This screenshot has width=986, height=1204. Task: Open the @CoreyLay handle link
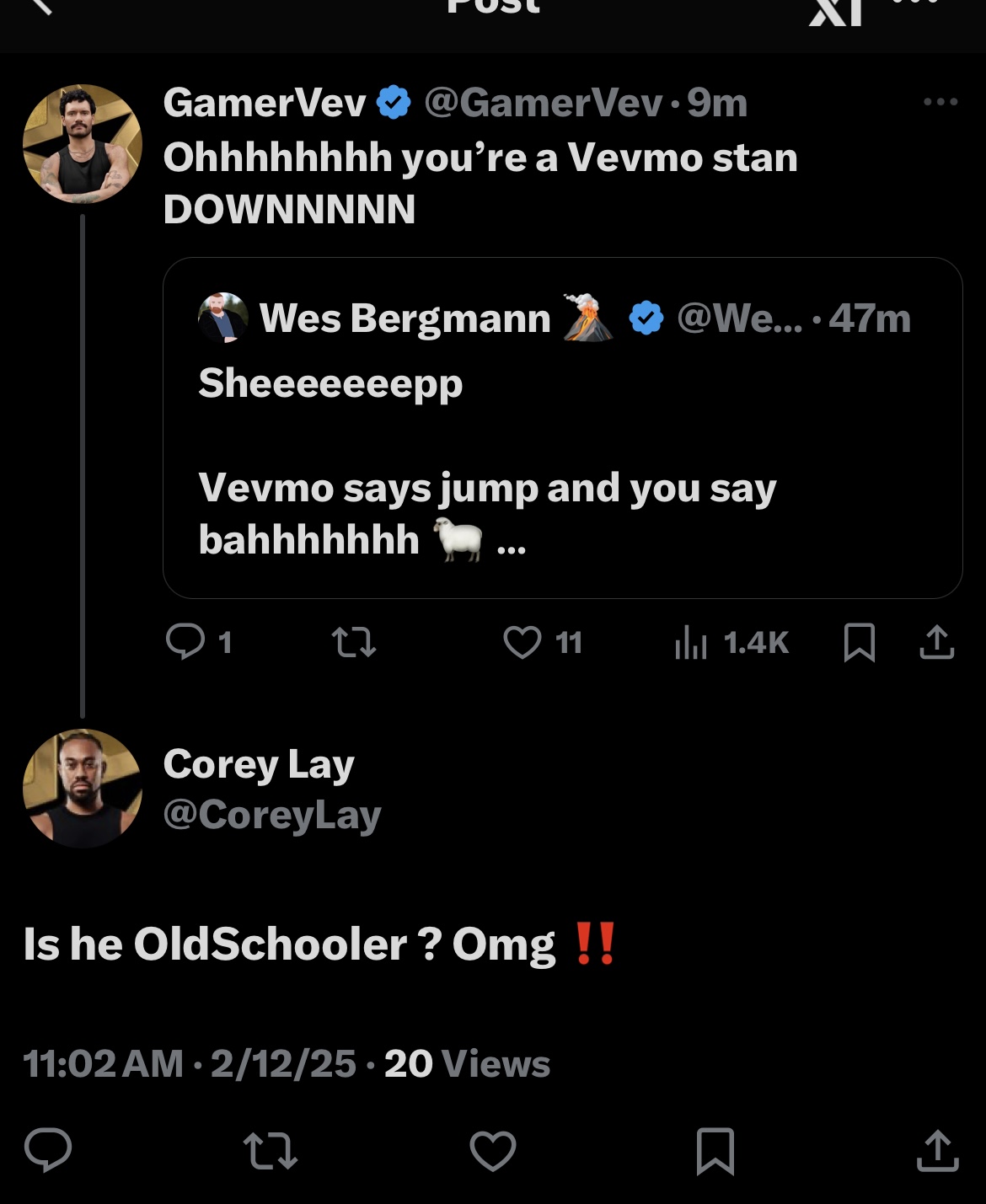pos(272,815)
